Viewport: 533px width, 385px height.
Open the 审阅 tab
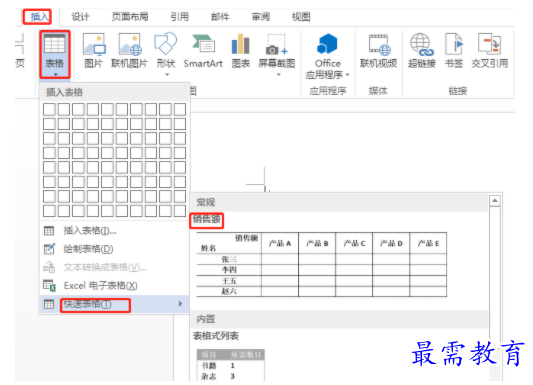(261, 17)
